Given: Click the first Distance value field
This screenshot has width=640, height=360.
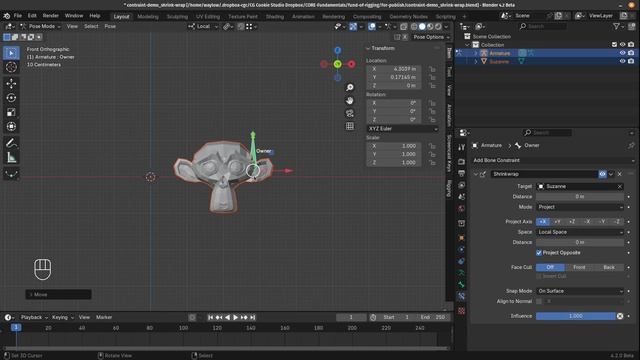Looking at the screenshot, I should 580,197.
